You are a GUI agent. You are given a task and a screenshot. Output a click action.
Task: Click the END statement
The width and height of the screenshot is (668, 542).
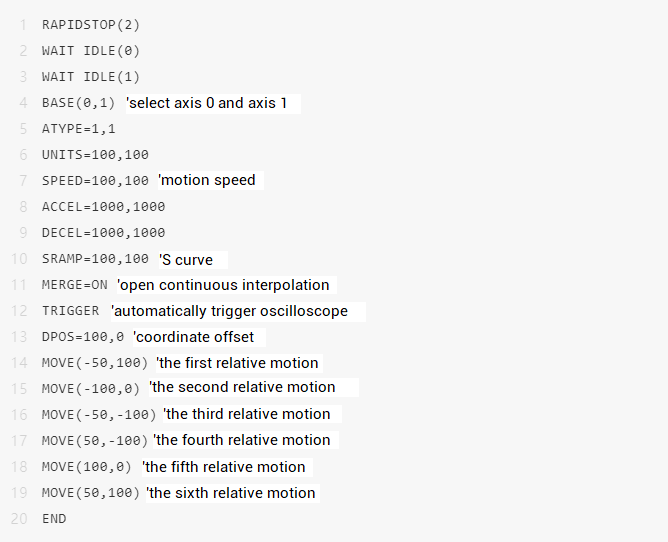click(x=54, y=519)
